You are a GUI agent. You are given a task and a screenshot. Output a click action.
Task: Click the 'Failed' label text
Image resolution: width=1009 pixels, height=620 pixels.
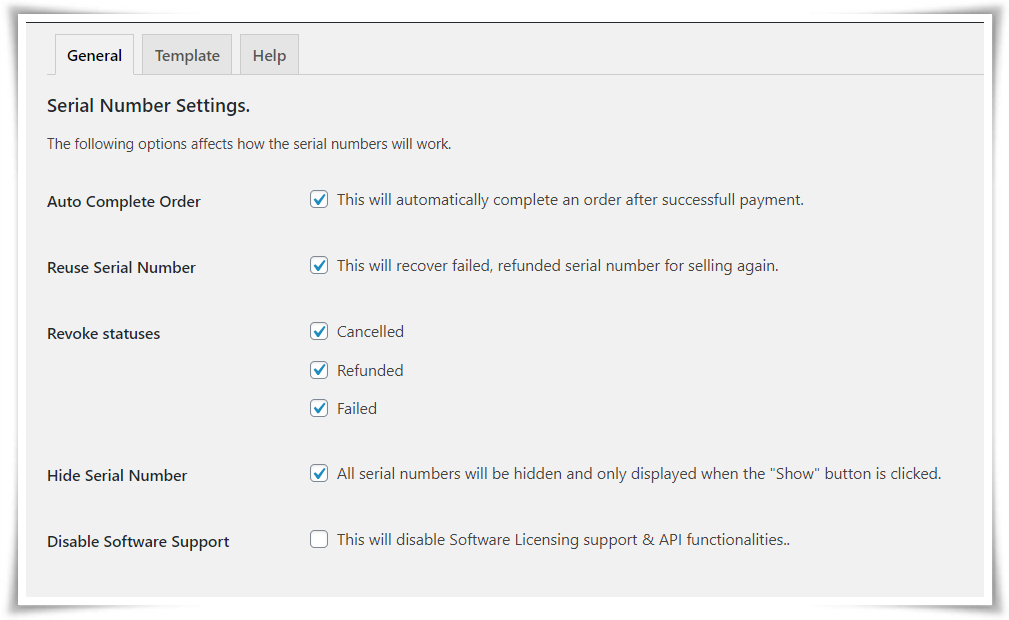356,408
